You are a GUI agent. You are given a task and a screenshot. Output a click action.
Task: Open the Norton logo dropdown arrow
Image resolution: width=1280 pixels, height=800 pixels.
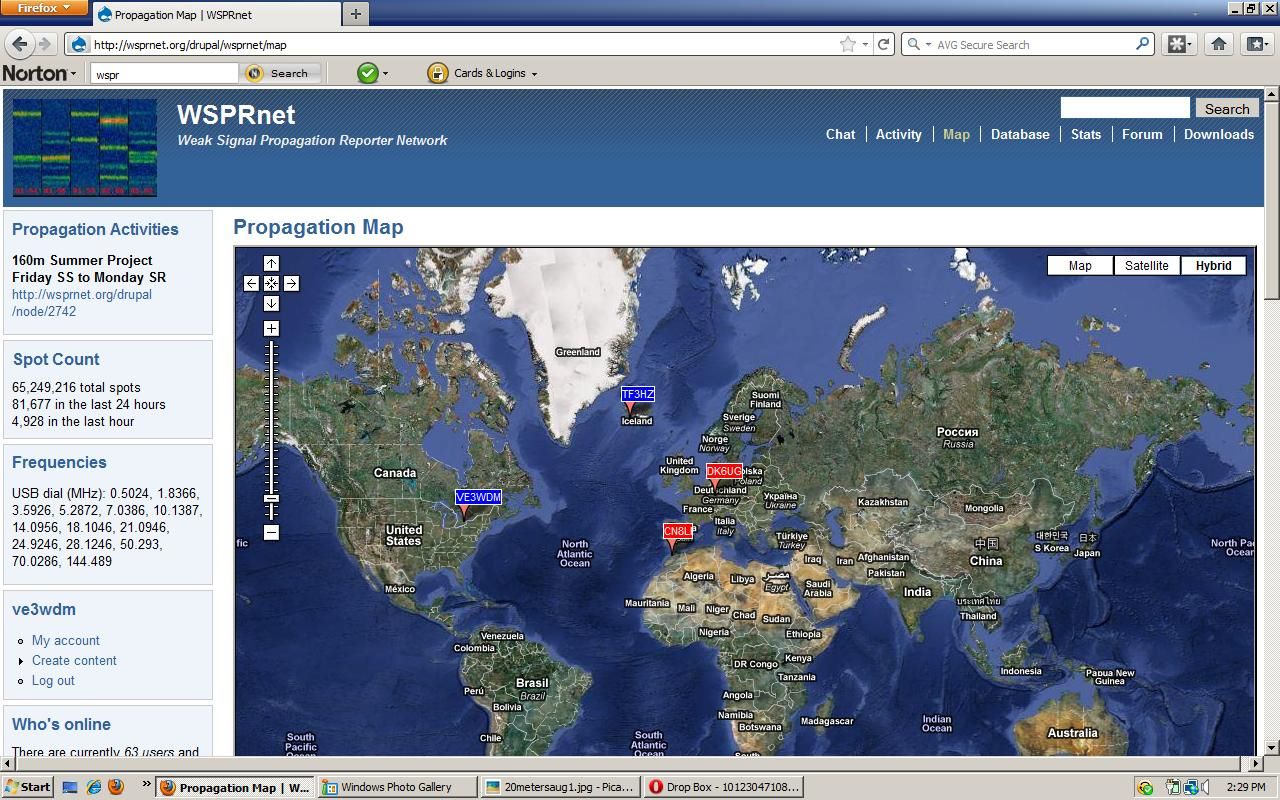[x=73, y=74]
